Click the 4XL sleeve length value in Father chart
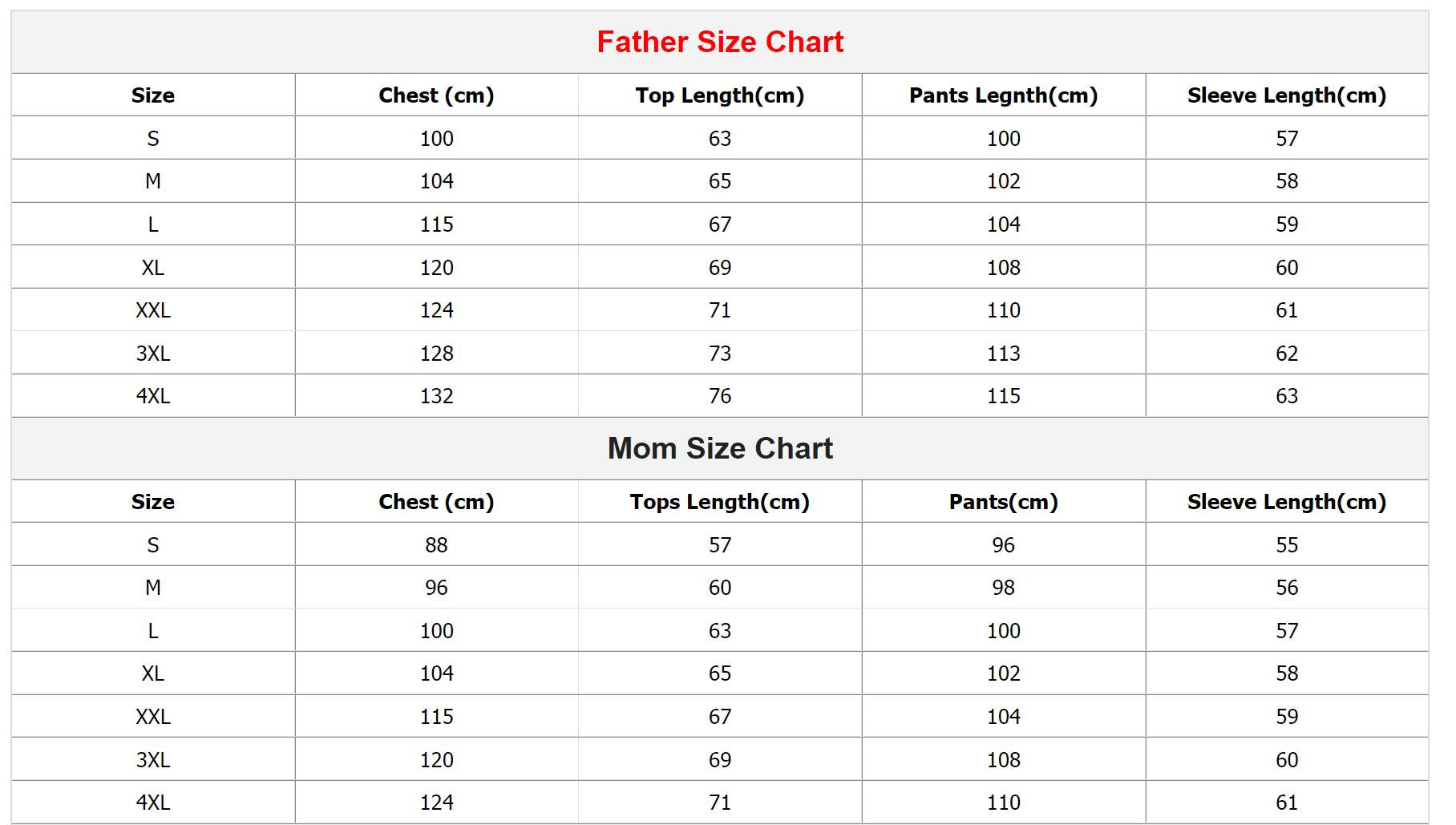This screenshot has height=825, width=1456. pyautogui.click(x=1286, y=396)
